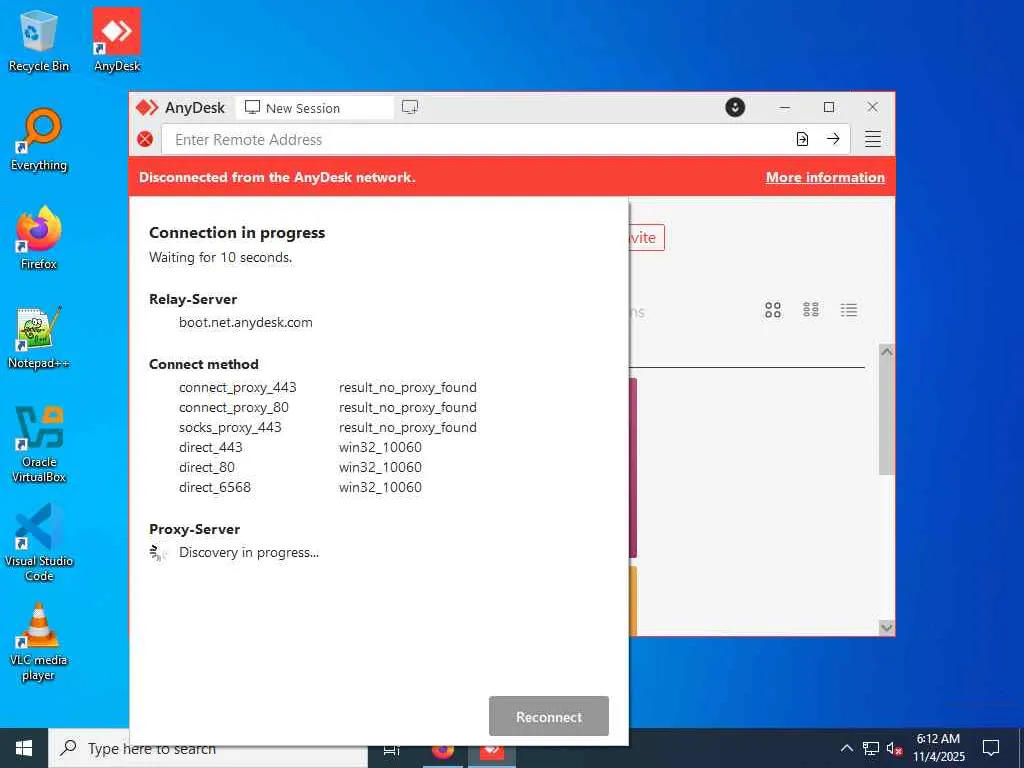Click socks_proxy_443 method entry
Image resolution: width=1024 pixels, height=768 pixels.
tap(230, 427)
